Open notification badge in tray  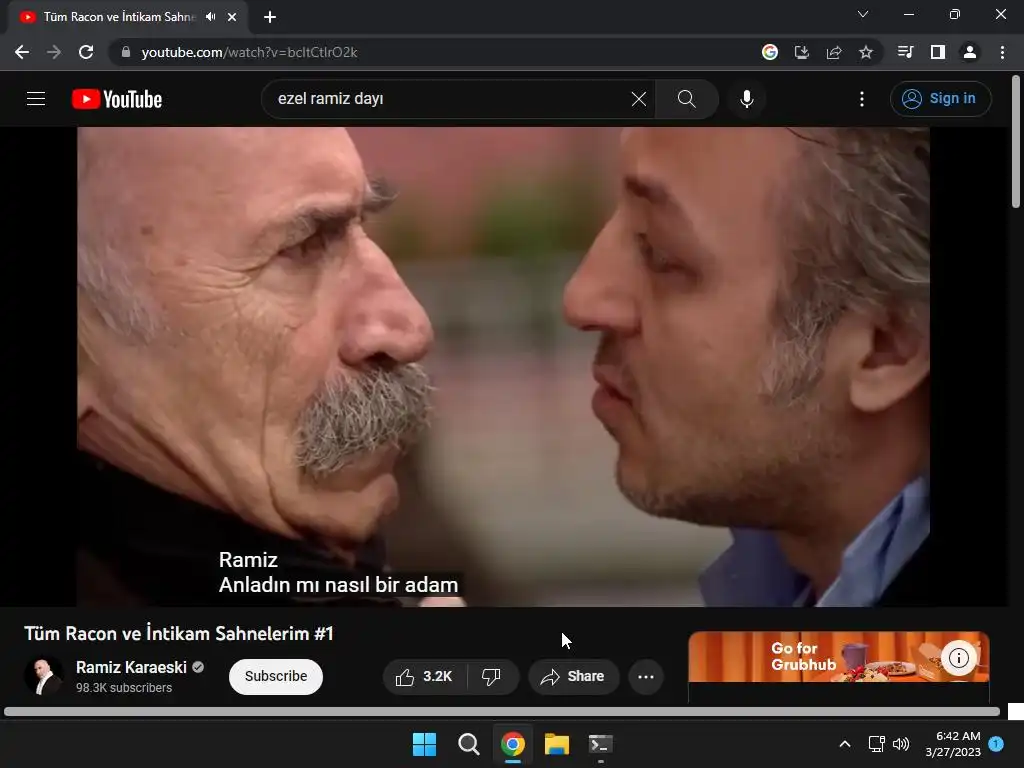(x=996, y=743)
